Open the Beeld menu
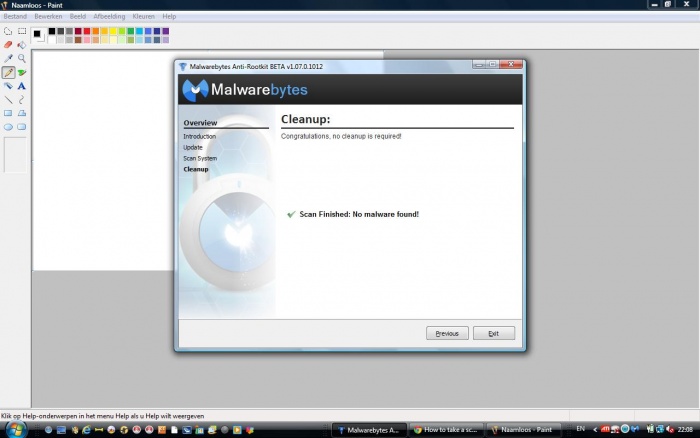700x438 pixels. (78, 17)
